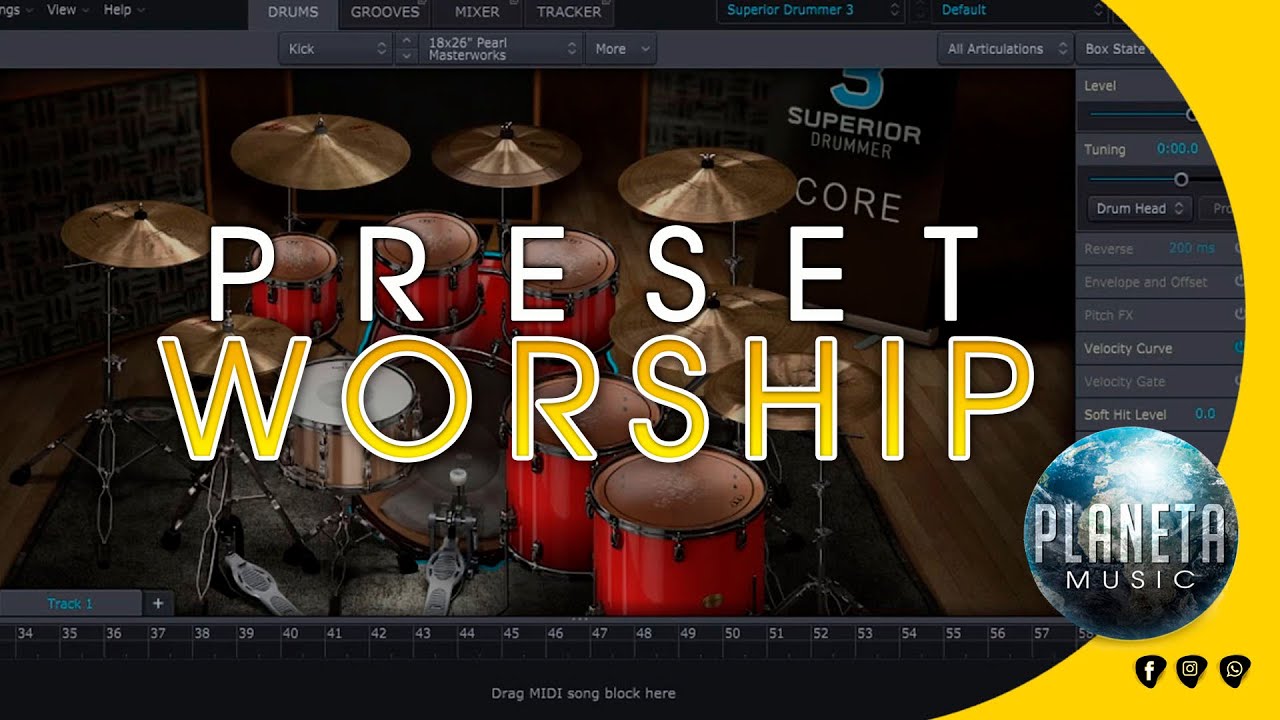Open the MIXER tab
This screenshot has height=720, width=1280.
[x=477, y=13]
